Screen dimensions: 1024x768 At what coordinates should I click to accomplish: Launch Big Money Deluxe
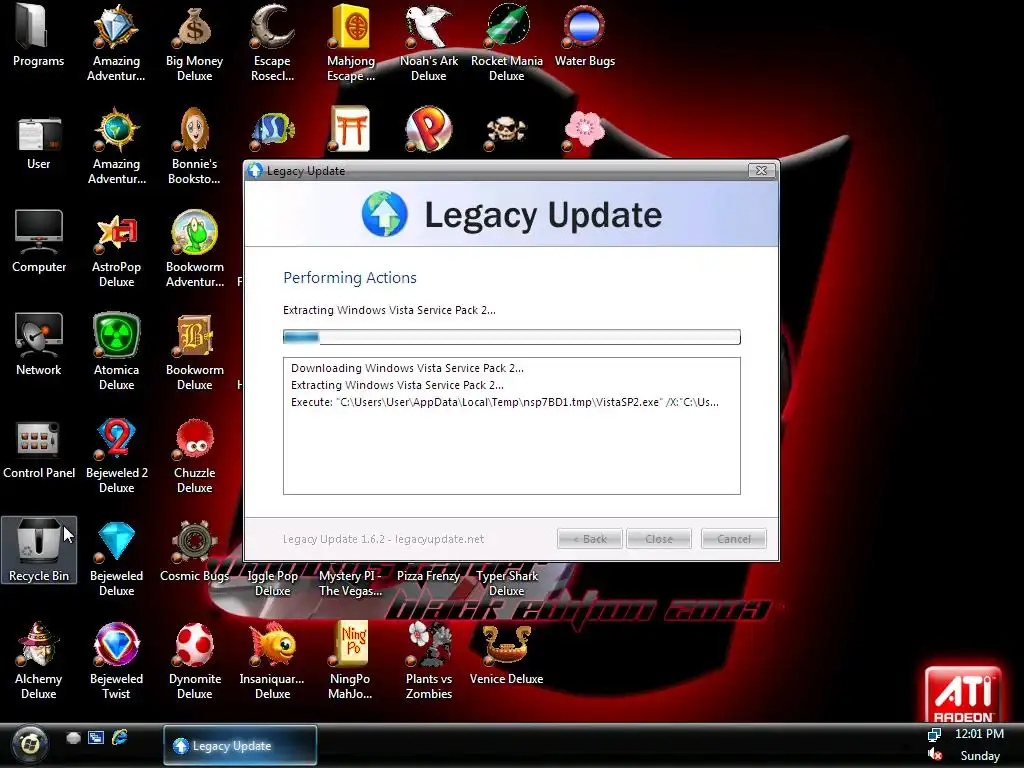click(194, 43)
